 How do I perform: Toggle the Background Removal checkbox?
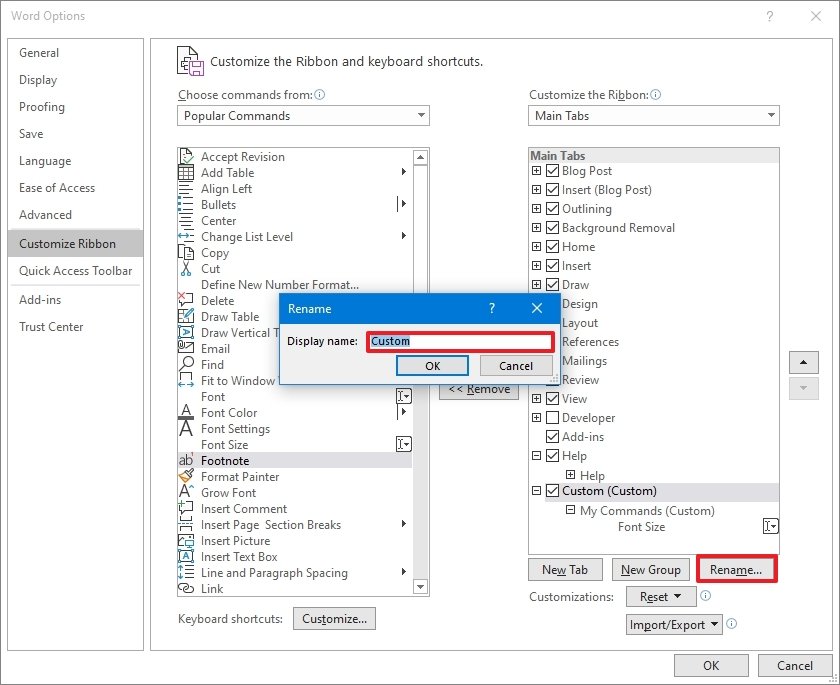(x=552, y=228)
